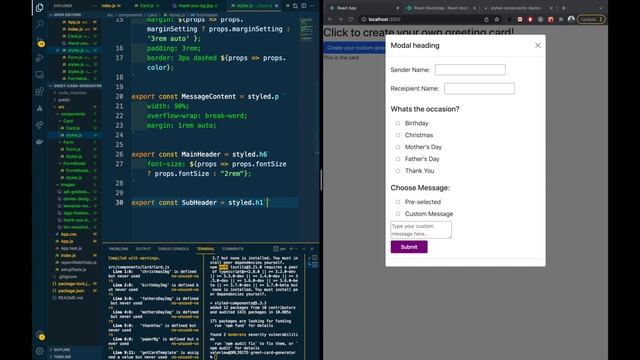Screen dimensions: 640x360
Task: Select the Christmas occasion radio button
Action: pyautogui.click(x=398, y=135)
